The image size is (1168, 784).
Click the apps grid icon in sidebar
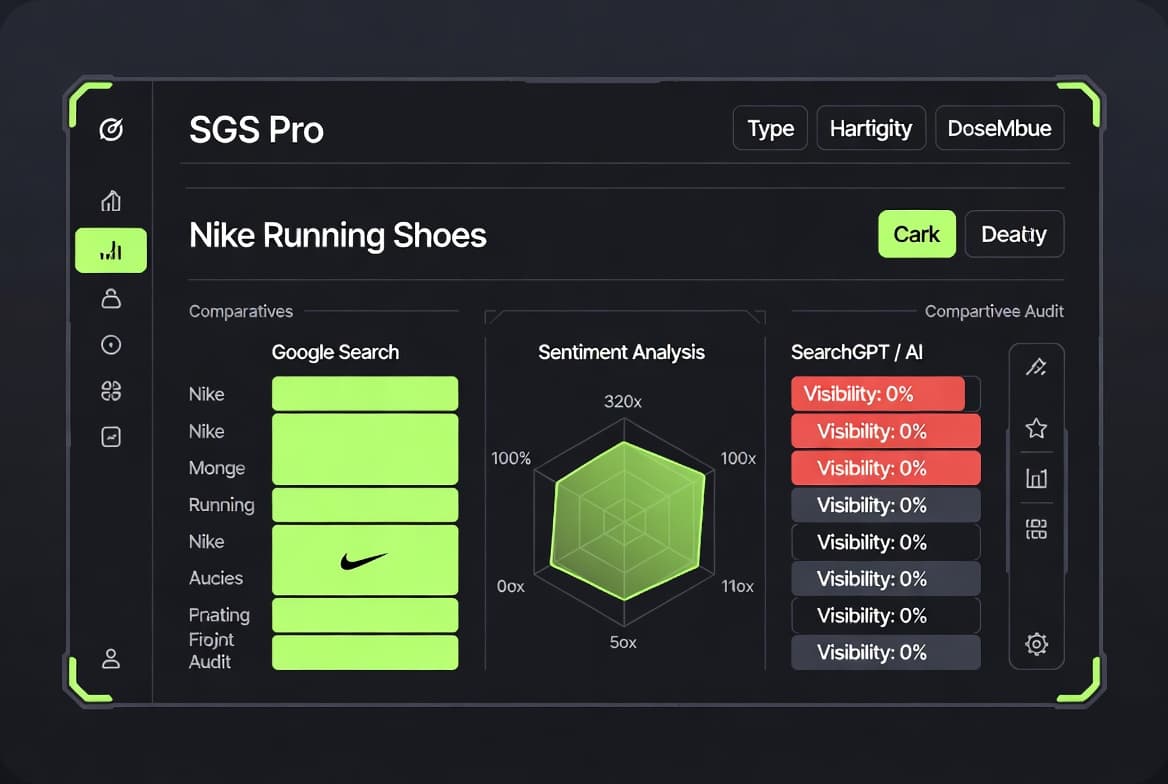point(110,391)
